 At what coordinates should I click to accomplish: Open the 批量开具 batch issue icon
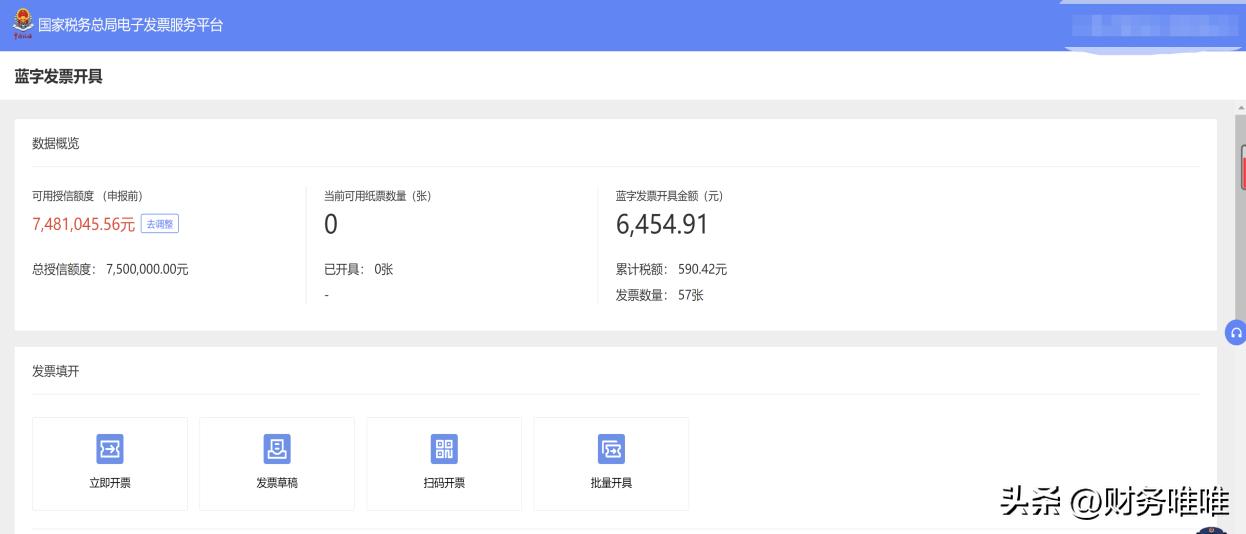tap(611, 450)
